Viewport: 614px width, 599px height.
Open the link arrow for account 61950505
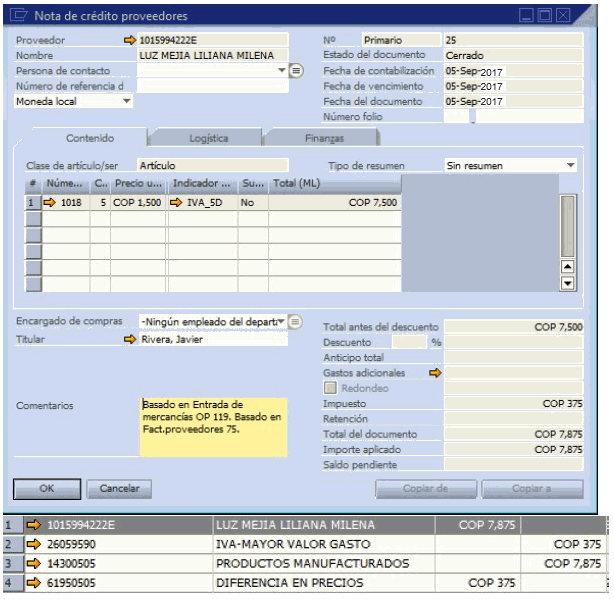(34, 583)
